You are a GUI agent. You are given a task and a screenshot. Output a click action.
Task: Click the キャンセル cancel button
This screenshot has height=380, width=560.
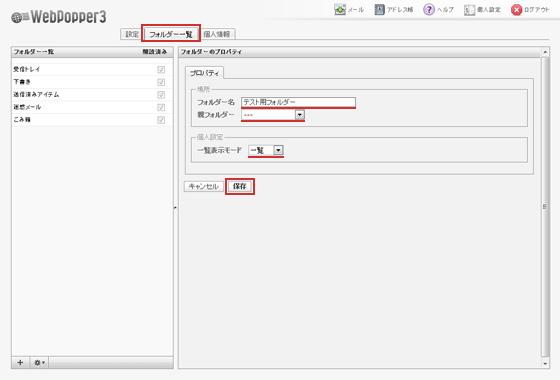204,186
